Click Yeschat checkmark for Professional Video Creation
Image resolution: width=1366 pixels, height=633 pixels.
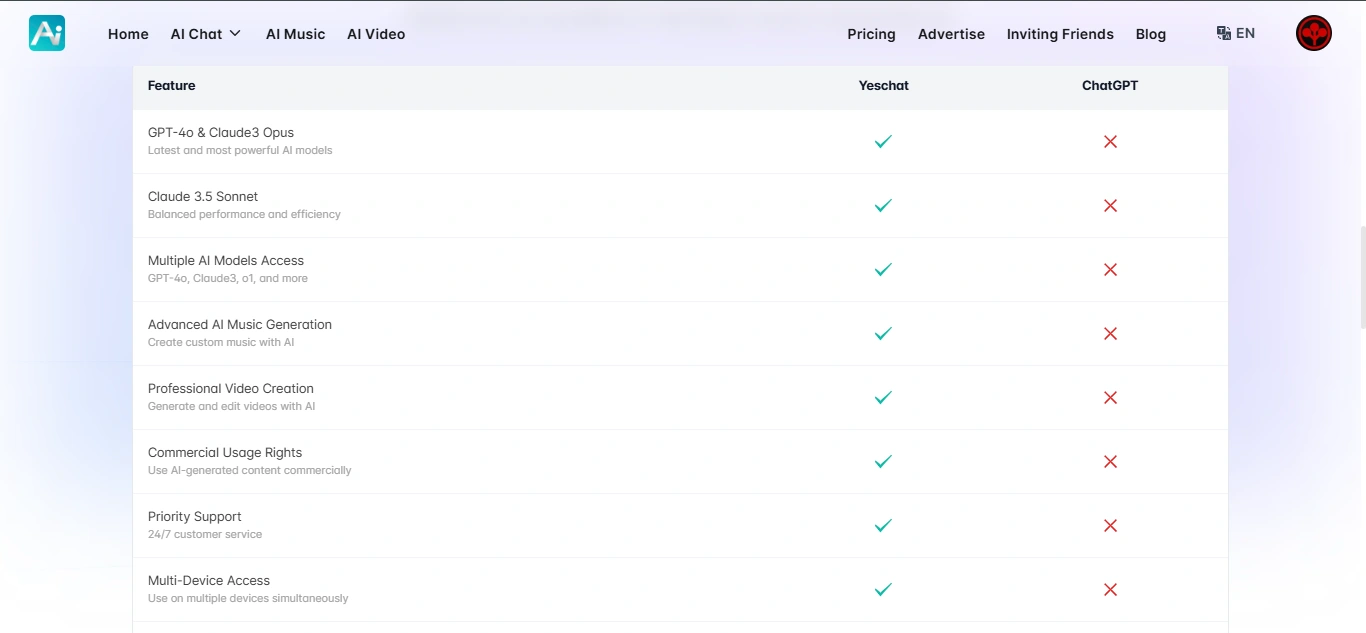(x=883, y=398)
